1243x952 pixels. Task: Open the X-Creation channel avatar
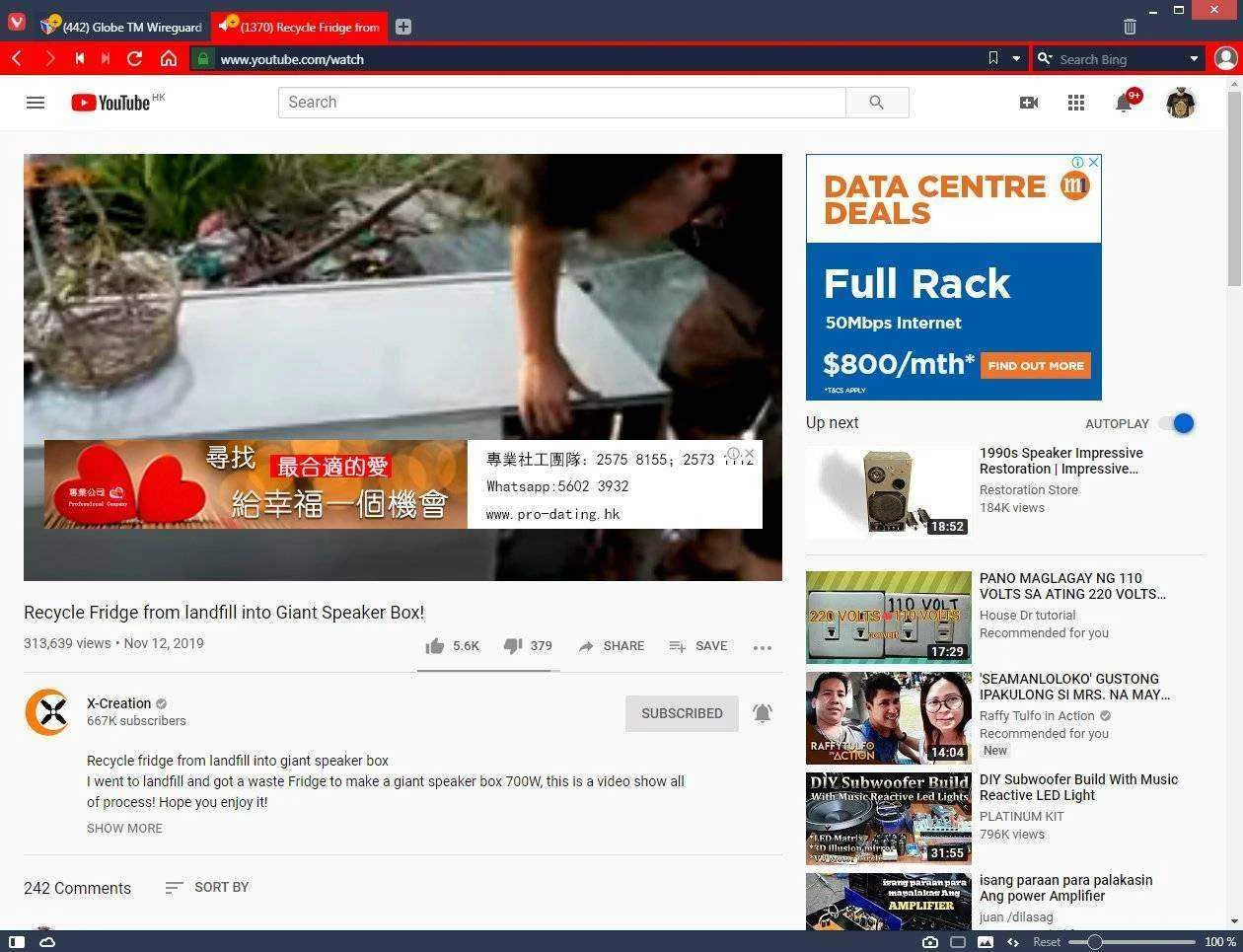pos(47,712)
